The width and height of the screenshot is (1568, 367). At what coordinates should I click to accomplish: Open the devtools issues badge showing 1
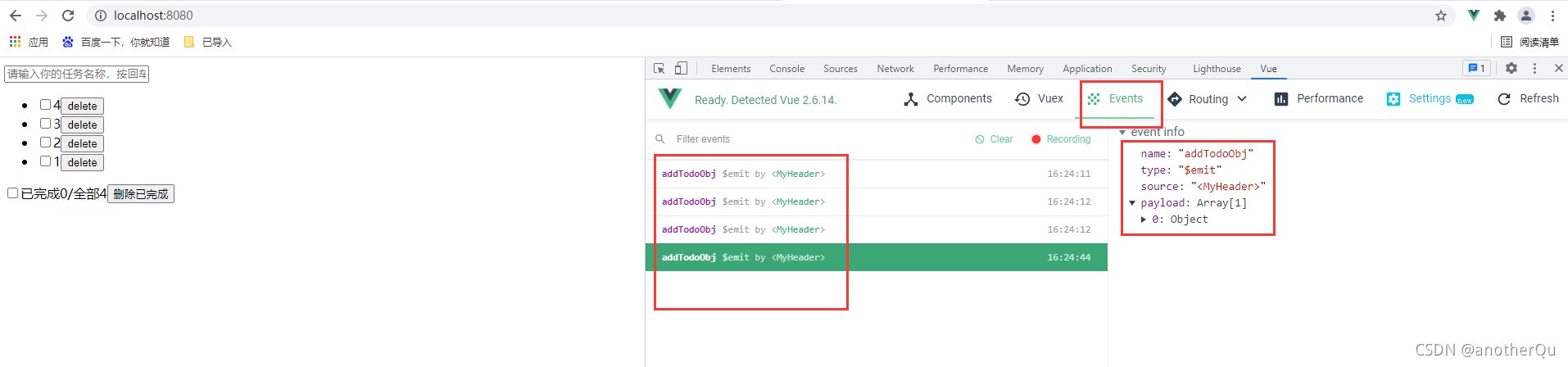click(1476, 69)
